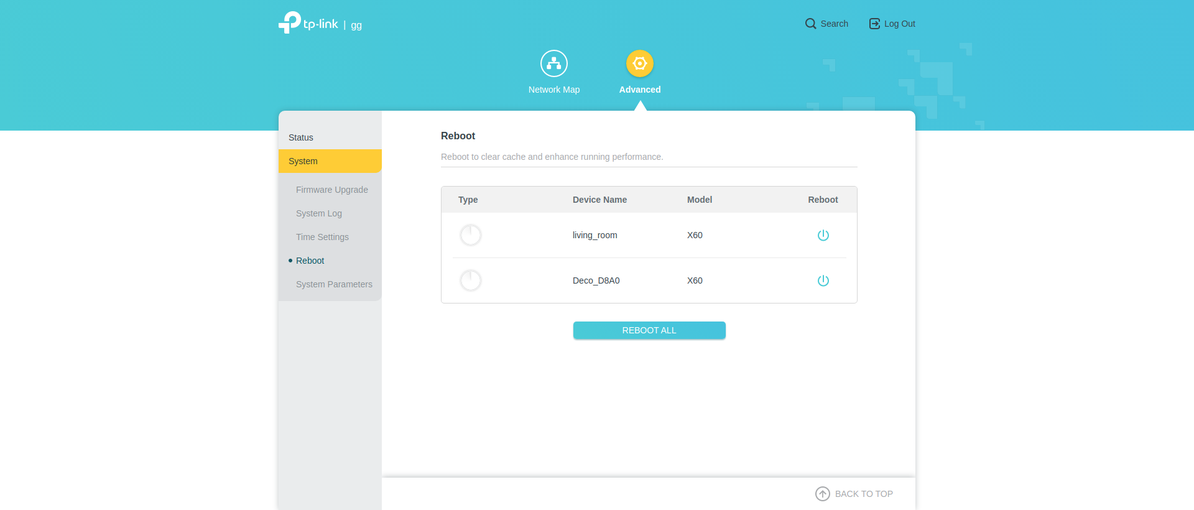
Task: Click the BACK TO TOP text
Action: (864, 494)
